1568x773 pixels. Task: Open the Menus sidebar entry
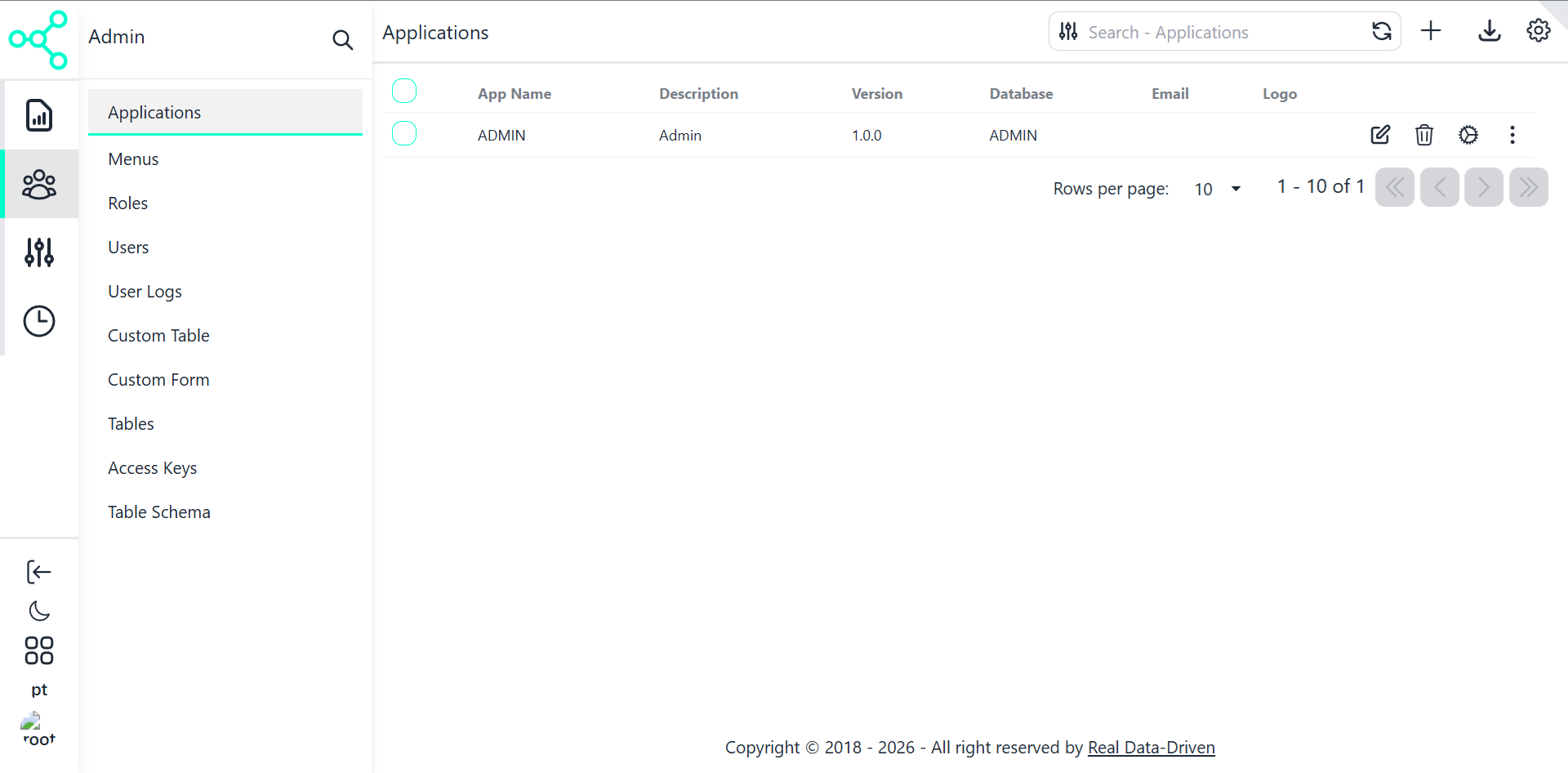pyautogui.click(x=133, y=159)
